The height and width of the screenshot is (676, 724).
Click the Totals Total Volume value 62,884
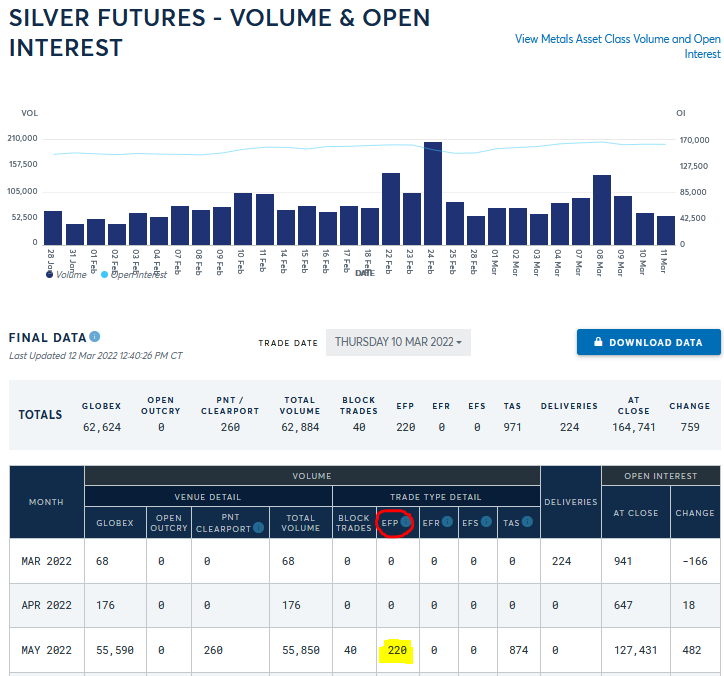(300, 427)
